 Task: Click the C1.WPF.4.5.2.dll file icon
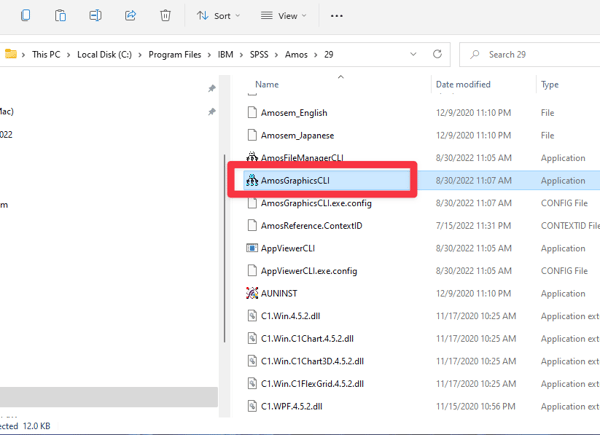[x=252, y=406]
